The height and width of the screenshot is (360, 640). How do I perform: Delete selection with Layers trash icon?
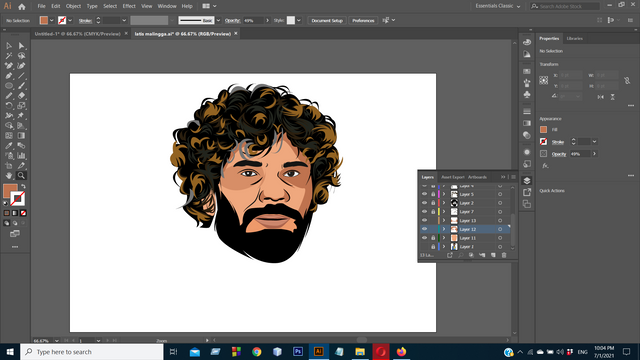point(504,255)
